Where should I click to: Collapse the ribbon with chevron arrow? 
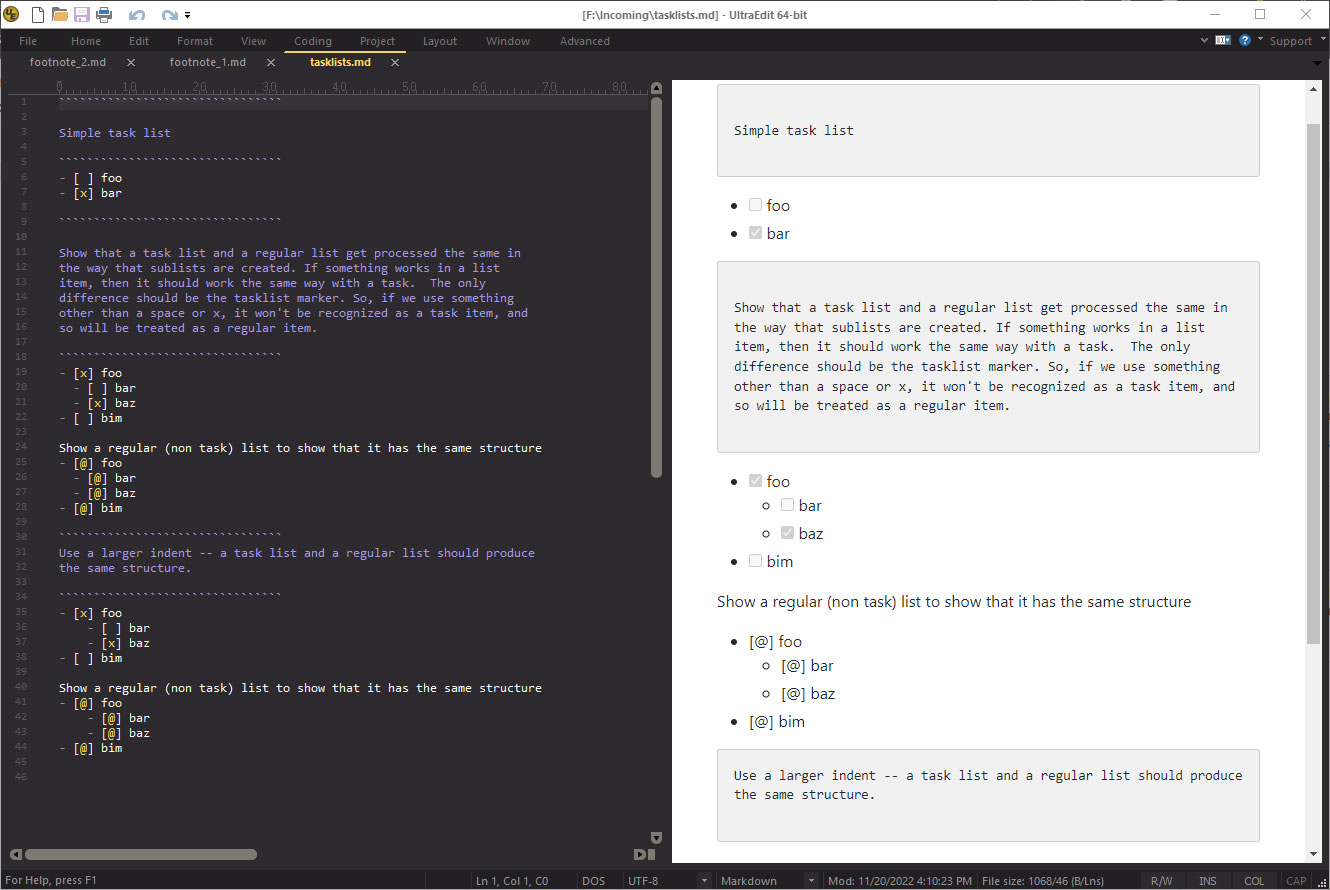pyautogui.click(x=1205, y=41)
